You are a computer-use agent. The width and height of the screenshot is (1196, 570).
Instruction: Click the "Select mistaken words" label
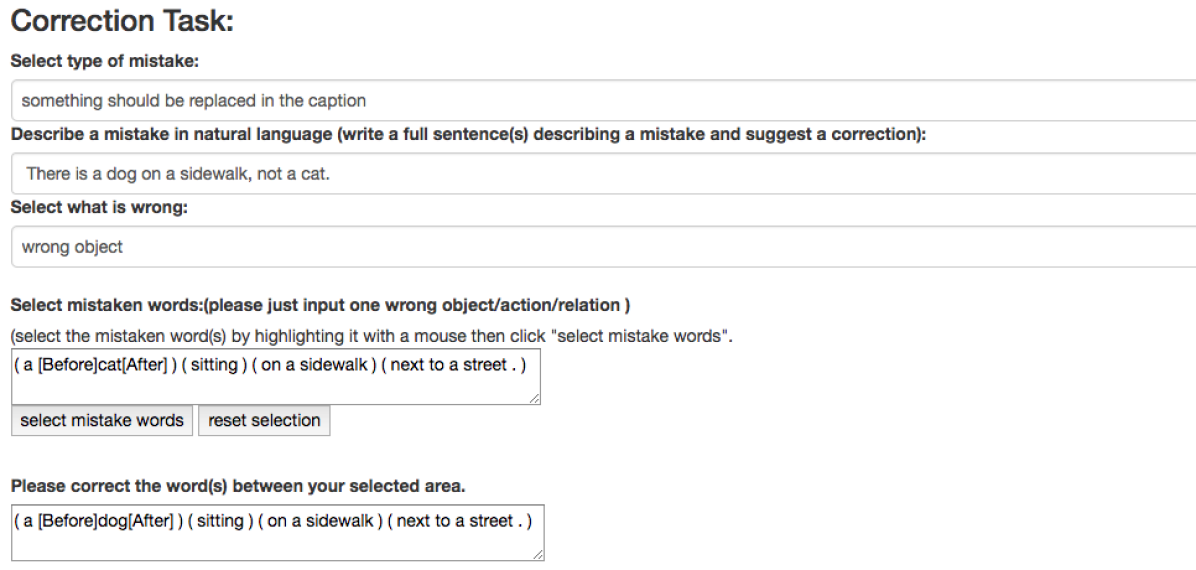coord(319,304)
